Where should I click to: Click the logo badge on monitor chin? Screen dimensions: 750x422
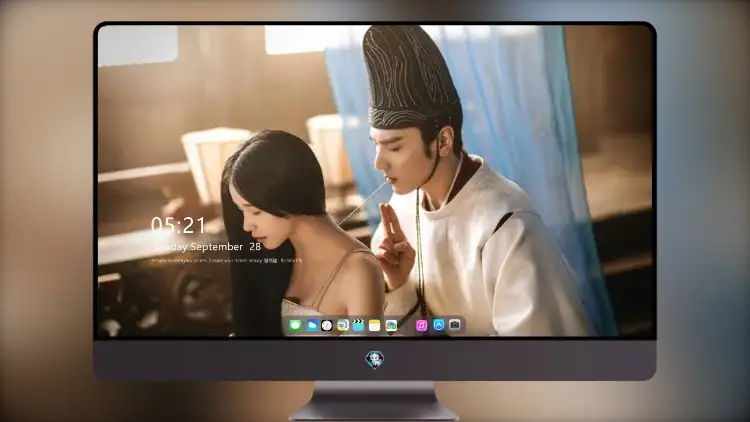tap(375, 359)
